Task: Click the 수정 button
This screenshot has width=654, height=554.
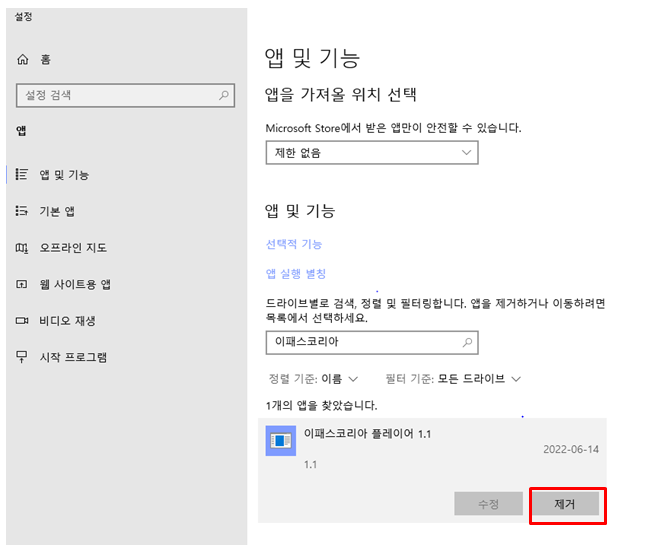Action: click(x=488, y=504)
